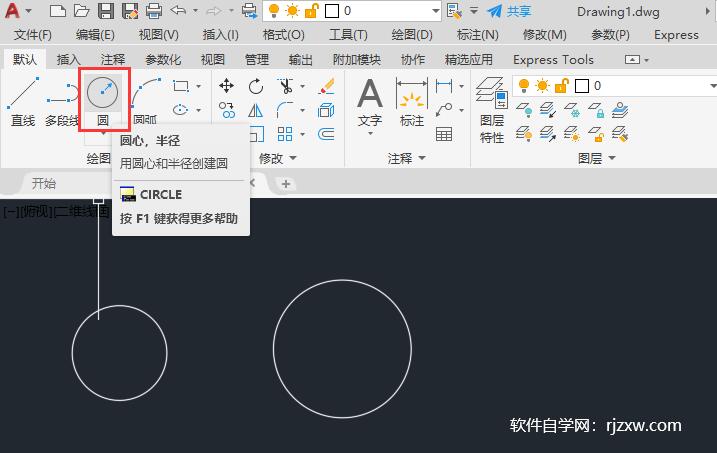Activate the Copy tool
Screen dimensions: 717x453
click(227, 110)
